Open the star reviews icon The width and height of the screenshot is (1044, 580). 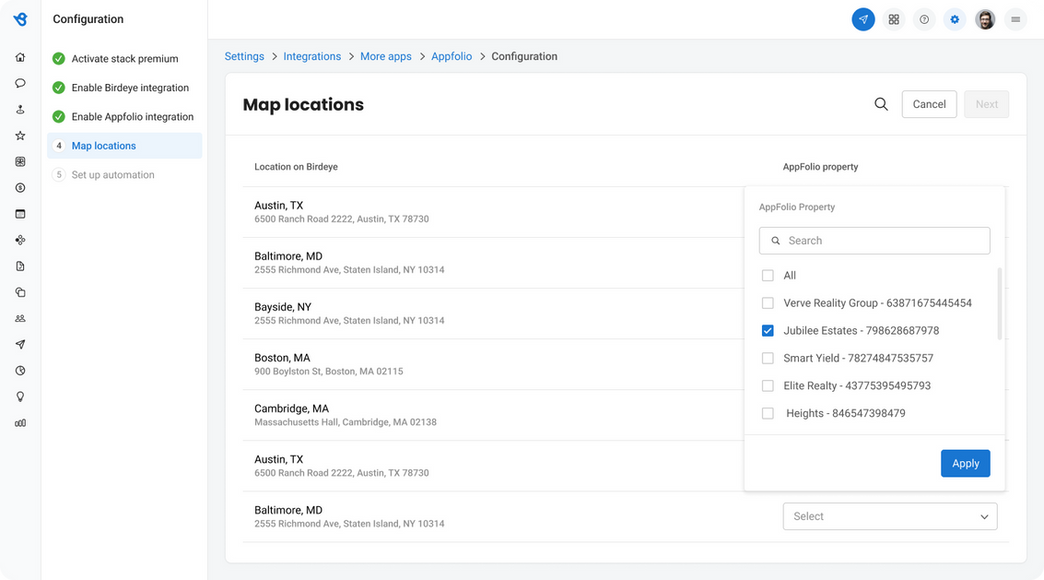[20, 136]
